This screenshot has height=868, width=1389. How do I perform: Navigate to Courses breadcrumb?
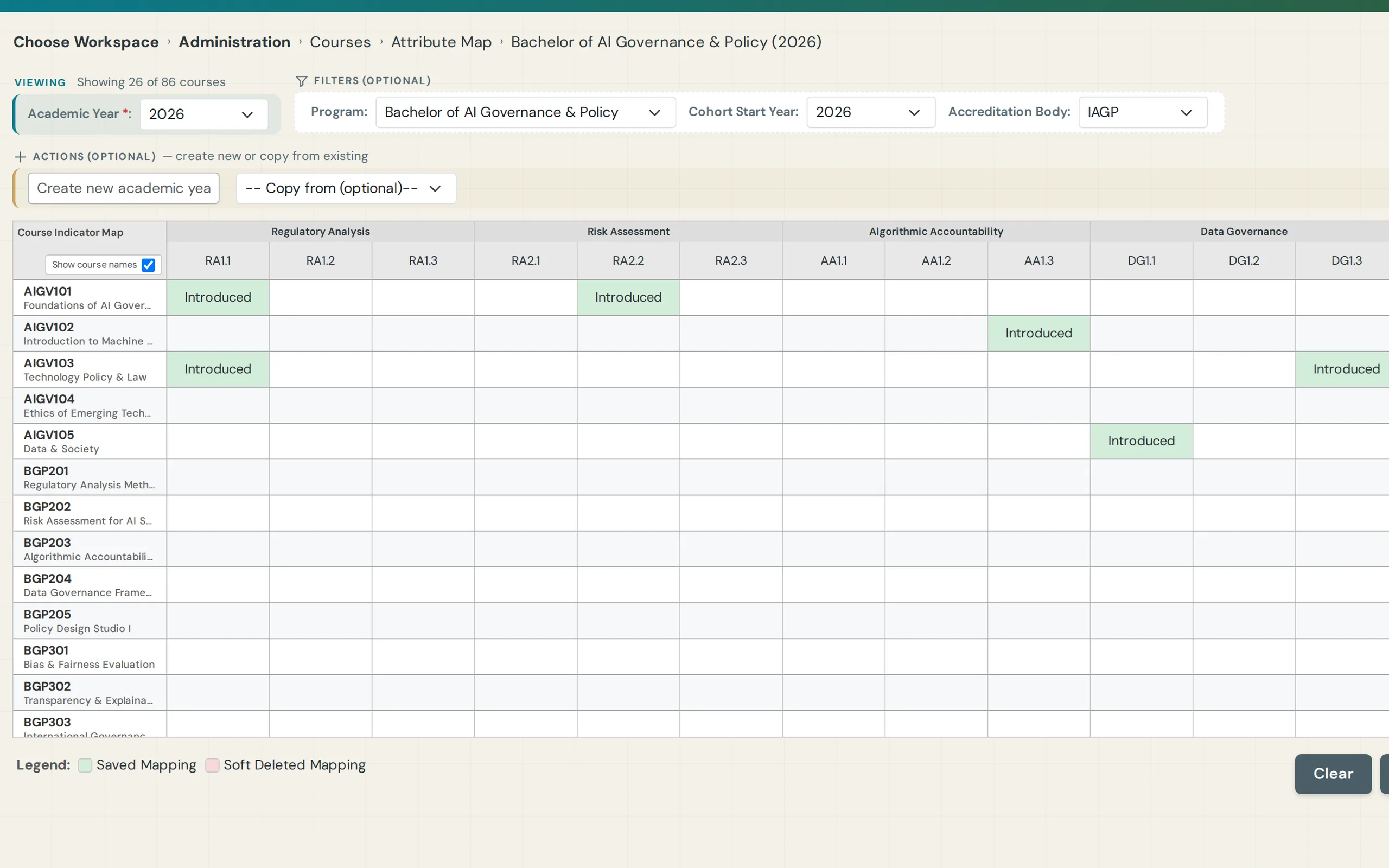click(340, 42)
